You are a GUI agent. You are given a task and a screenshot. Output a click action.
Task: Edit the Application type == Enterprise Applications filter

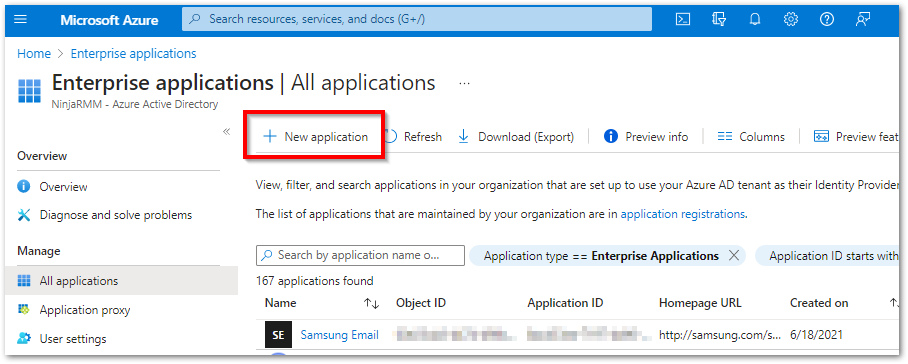point(601,256)
